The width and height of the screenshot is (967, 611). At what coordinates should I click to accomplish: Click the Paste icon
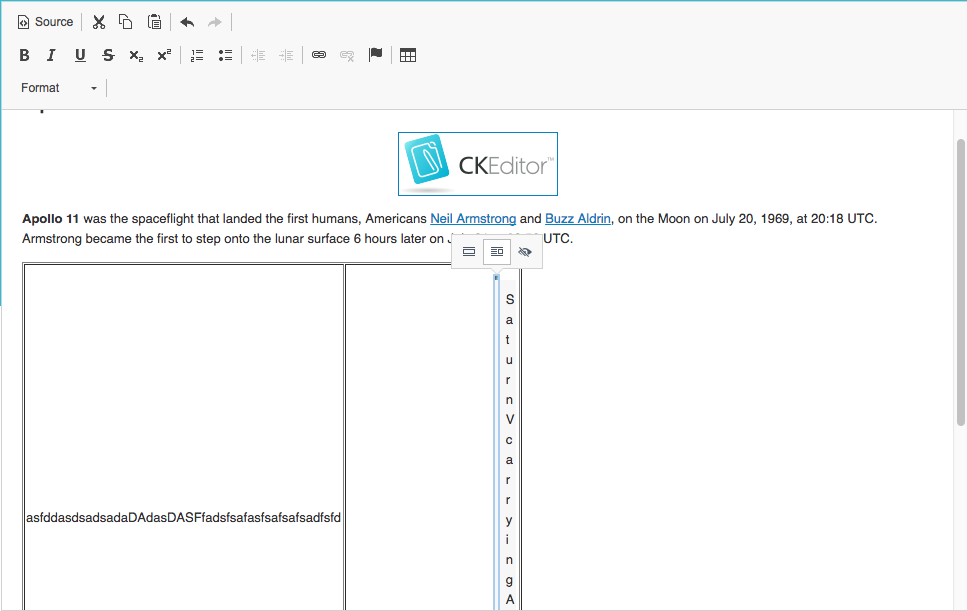pos(154,22)
